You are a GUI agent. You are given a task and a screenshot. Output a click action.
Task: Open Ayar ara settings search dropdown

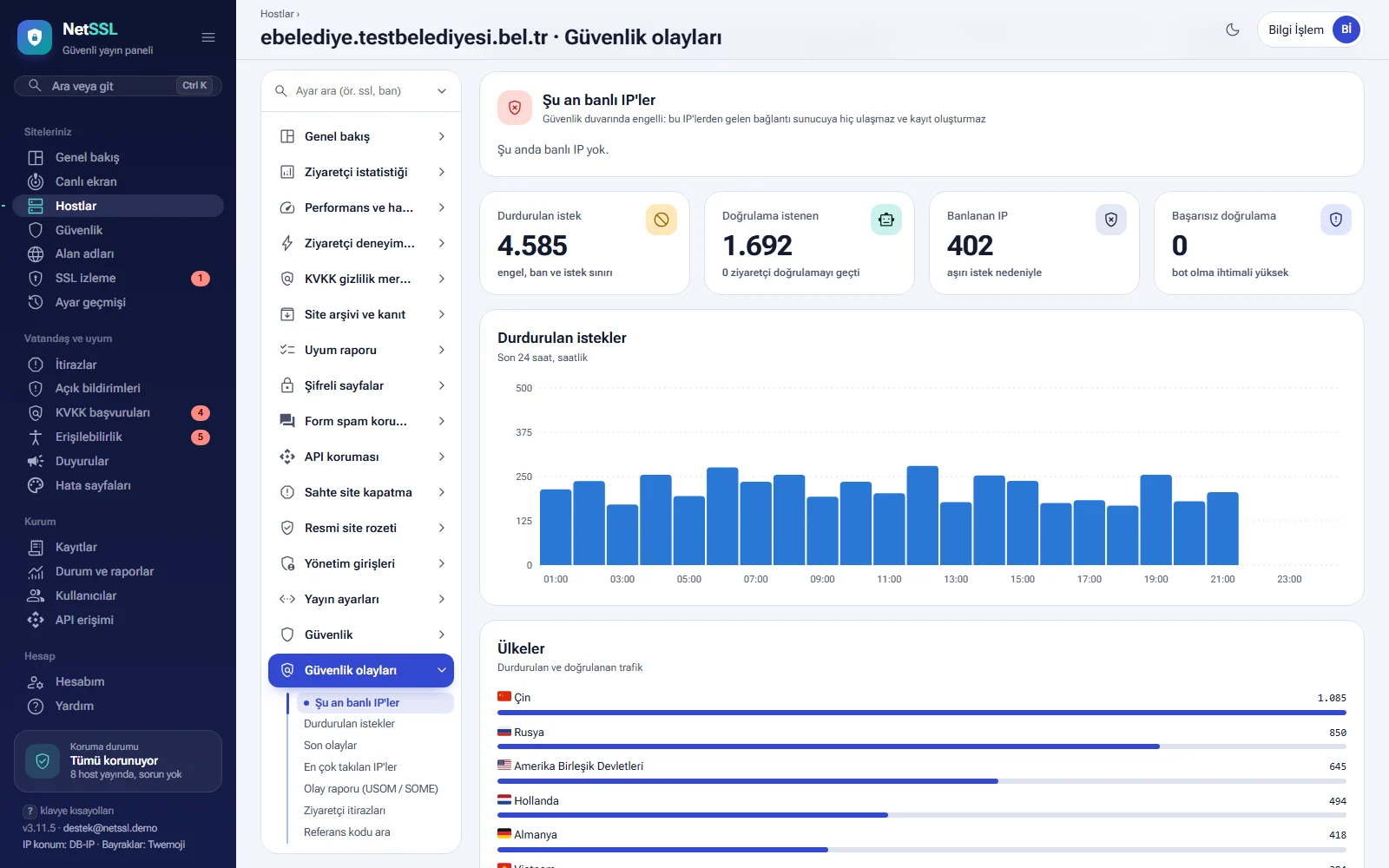point(361,91)
